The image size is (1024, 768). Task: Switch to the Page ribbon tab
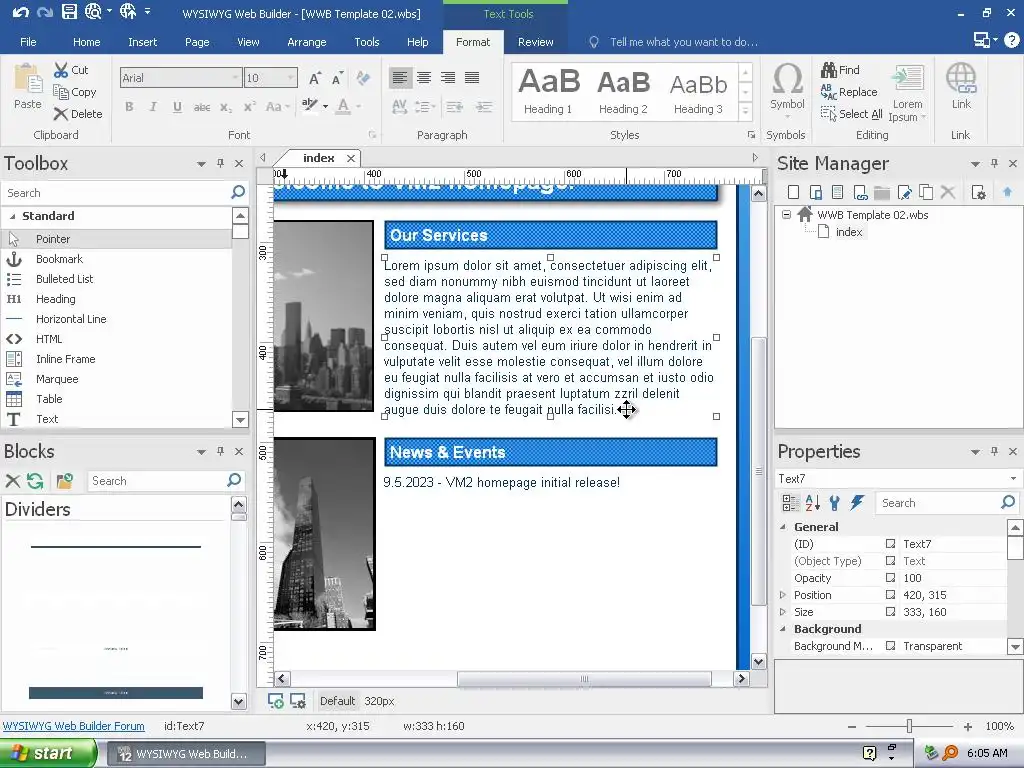197,42
